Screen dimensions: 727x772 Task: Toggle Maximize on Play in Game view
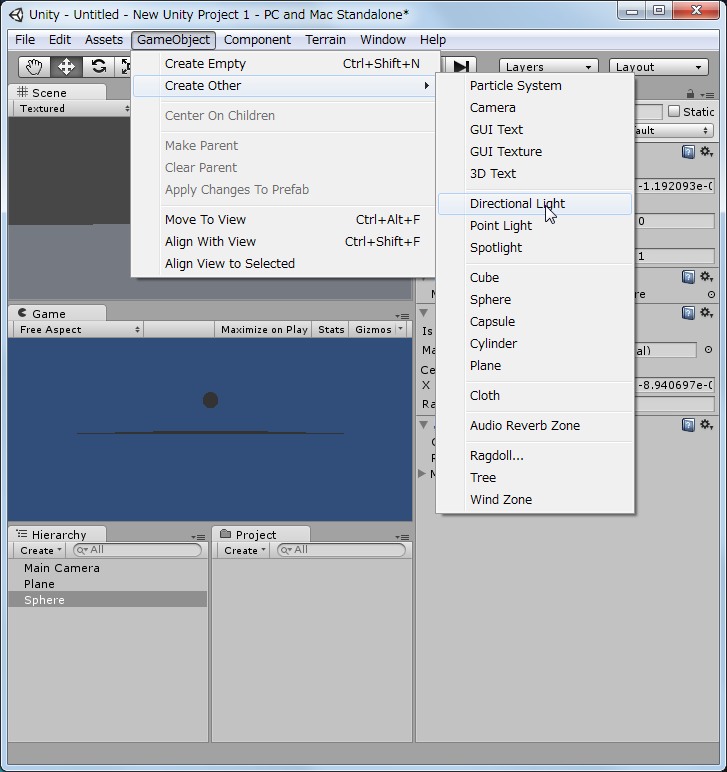coord(264,329)
